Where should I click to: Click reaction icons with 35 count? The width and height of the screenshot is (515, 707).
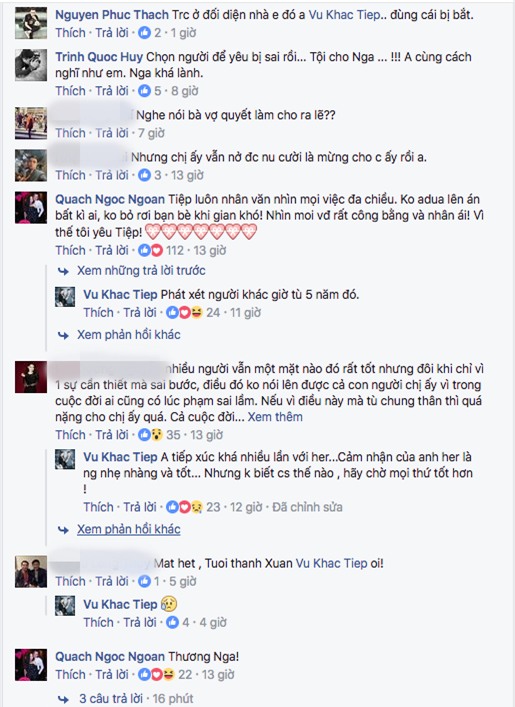click(150, 435)
